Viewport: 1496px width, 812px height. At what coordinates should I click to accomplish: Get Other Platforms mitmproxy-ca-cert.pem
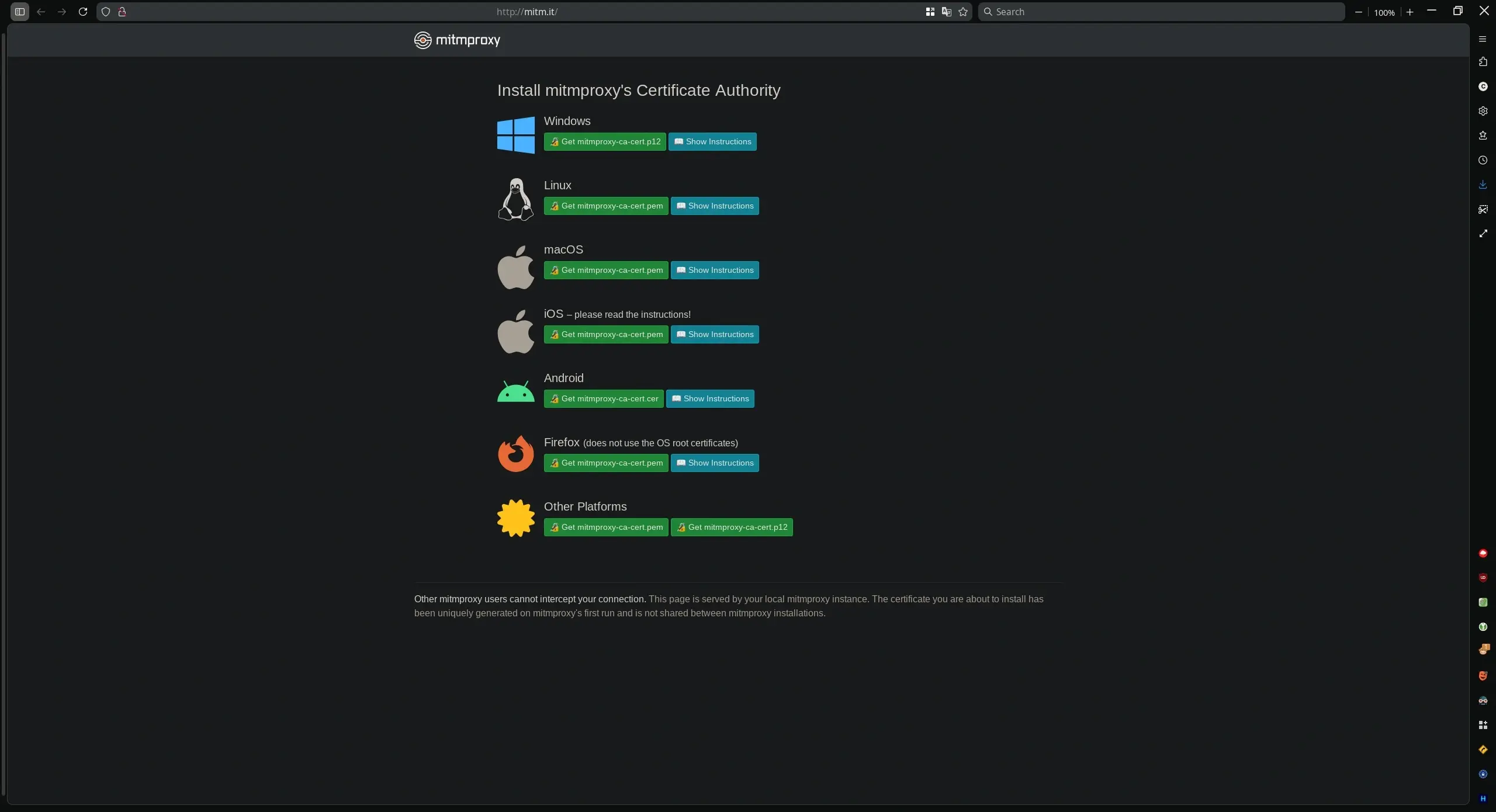pos(606,528)
